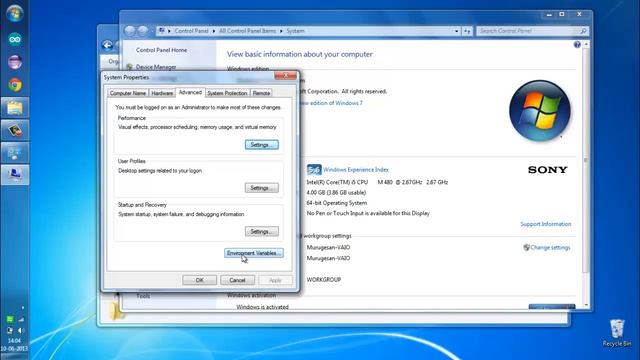The height and width of the screenshot is (360, 640).
Task: Click OK in System Properties
Action: (x=200, y=280)
